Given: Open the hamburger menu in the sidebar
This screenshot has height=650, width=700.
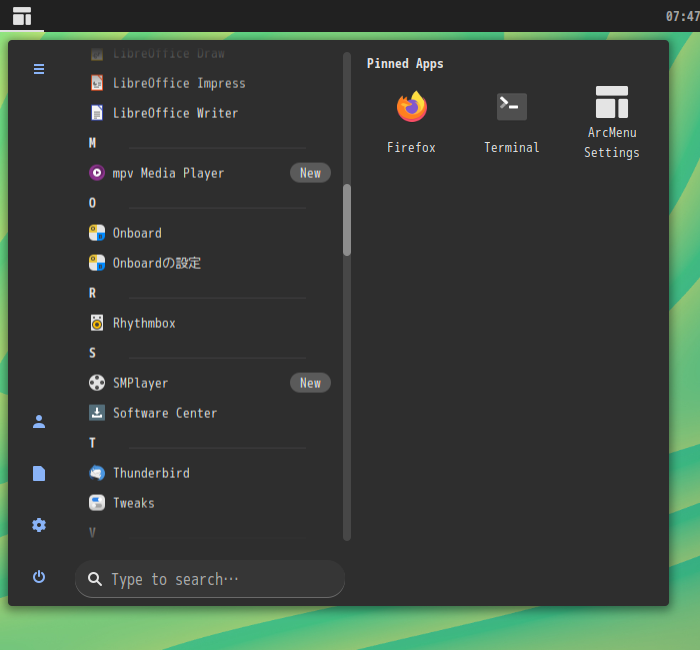Looking at the screenshot, I should click(x=39, y=69).
